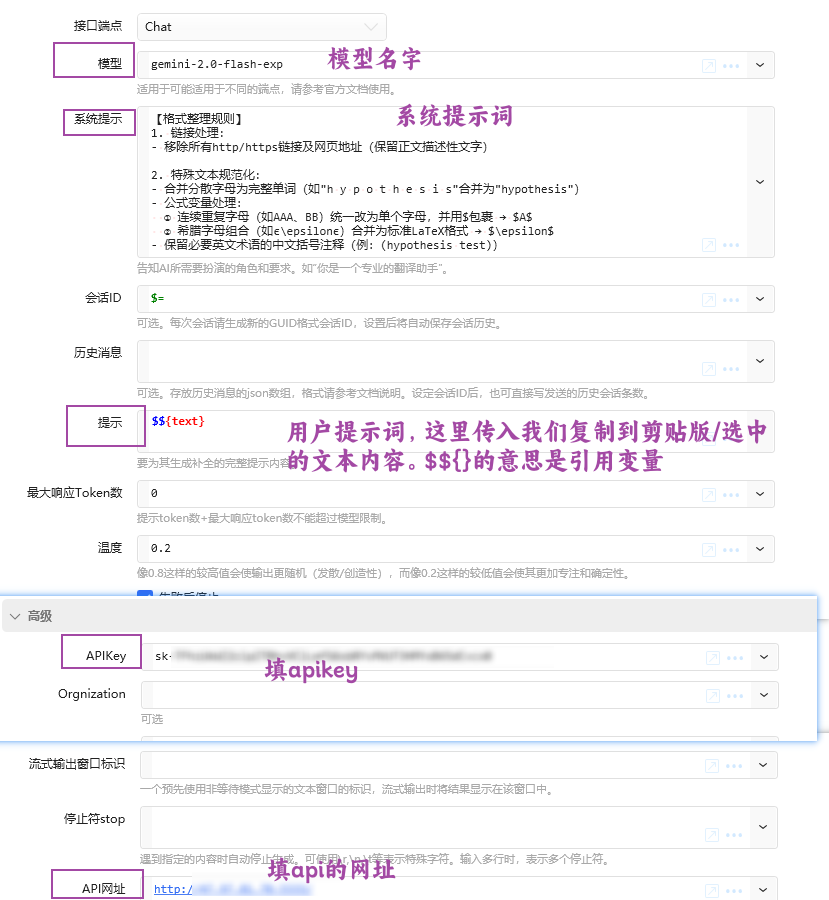
Task: Click the hint text starting 提示token数+最大响应token数
Action: [x=263, y=518]
